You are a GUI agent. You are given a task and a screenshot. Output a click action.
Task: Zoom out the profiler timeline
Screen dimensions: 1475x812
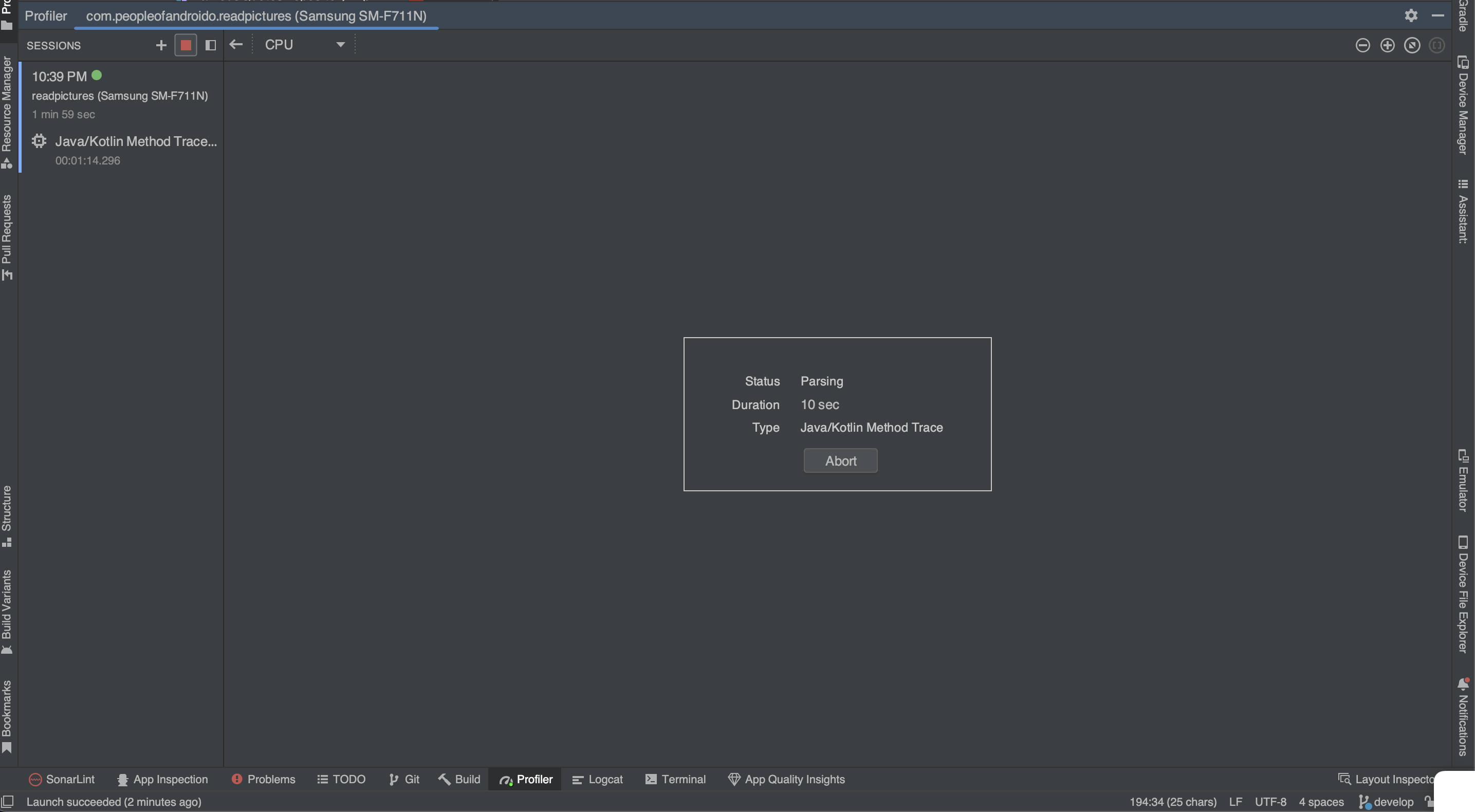point(1363,45)
